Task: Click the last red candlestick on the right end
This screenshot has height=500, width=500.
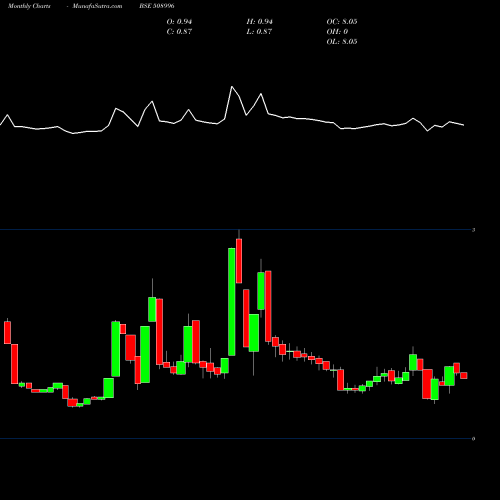Action: pyautogui.click(x=464, y=376)
